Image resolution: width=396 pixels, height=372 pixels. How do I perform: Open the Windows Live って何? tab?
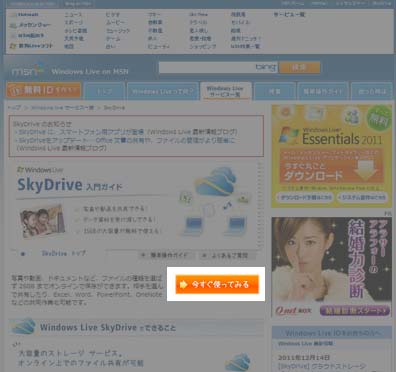pos(163,91)
